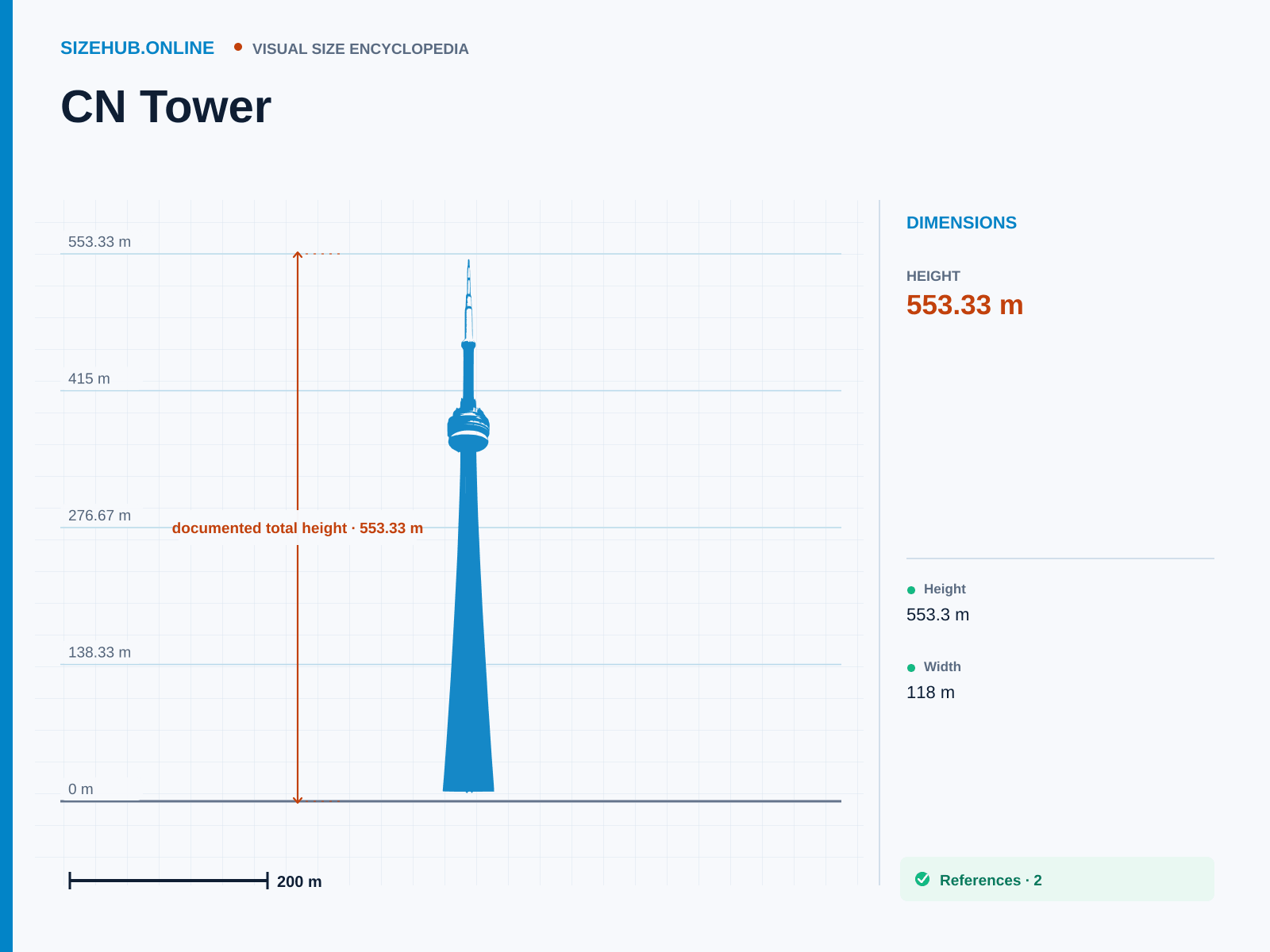The width and height of the screenshot is (1270, 952).
Task: Open the References · 2 panel
Action: pyautogui.click(x=1057, y=879)
